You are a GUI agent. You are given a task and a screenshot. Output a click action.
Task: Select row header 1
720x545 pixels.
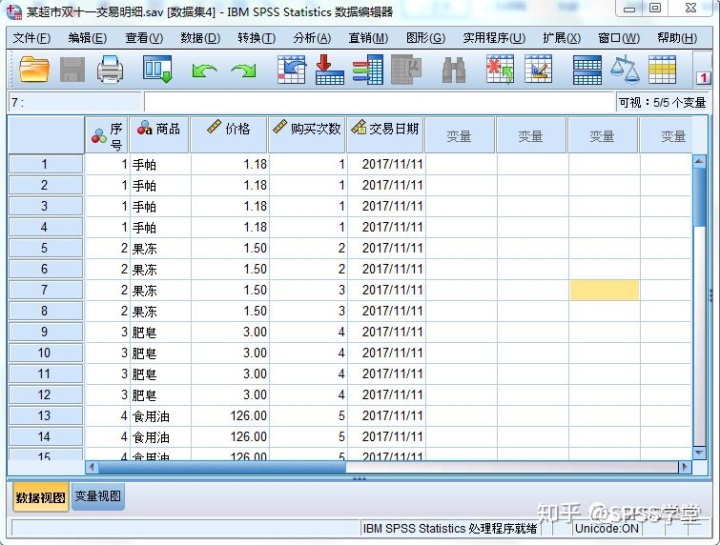click(x=45, y=164)
